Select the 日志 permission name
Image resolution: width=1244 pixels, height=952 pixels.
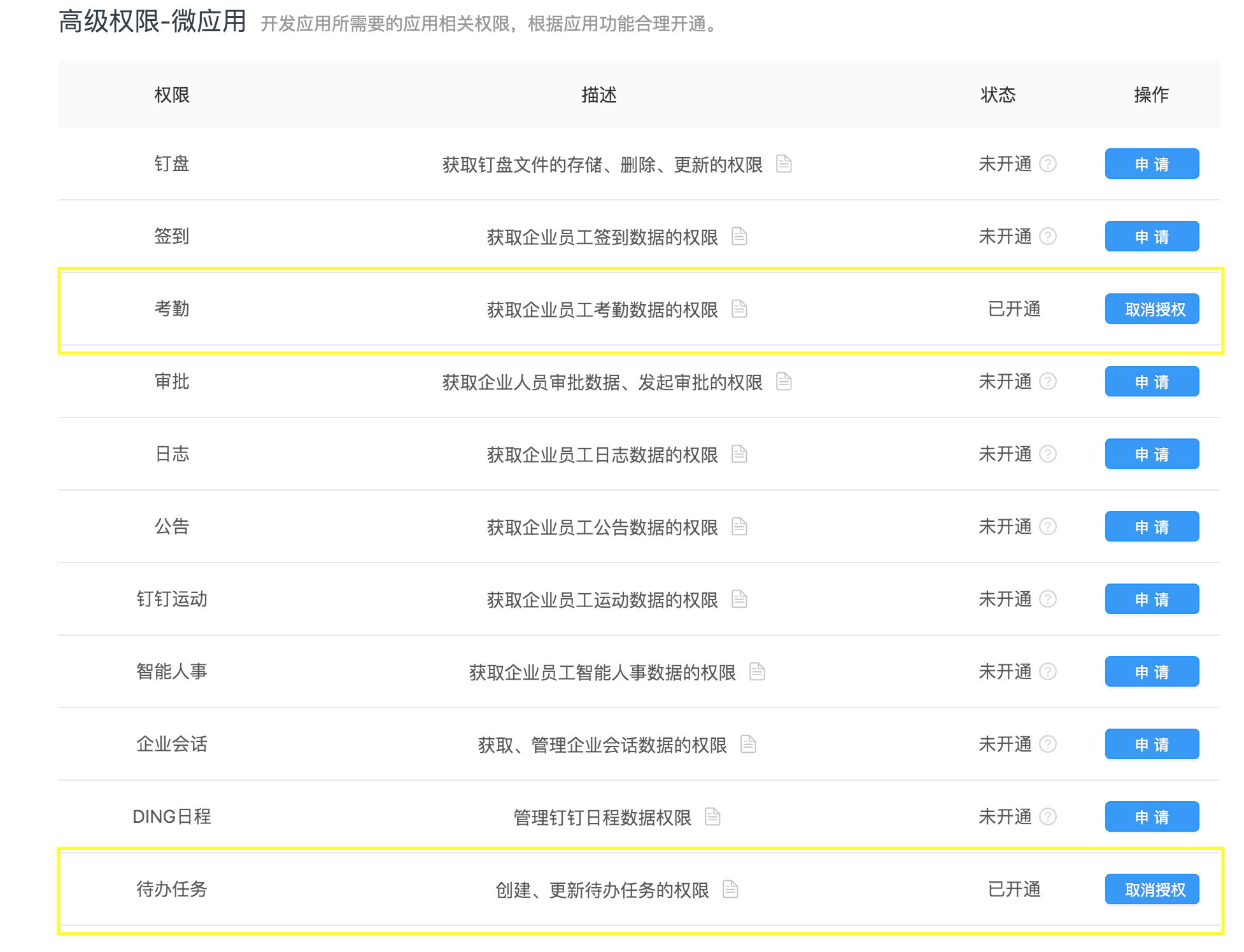[x=172, y=454]
